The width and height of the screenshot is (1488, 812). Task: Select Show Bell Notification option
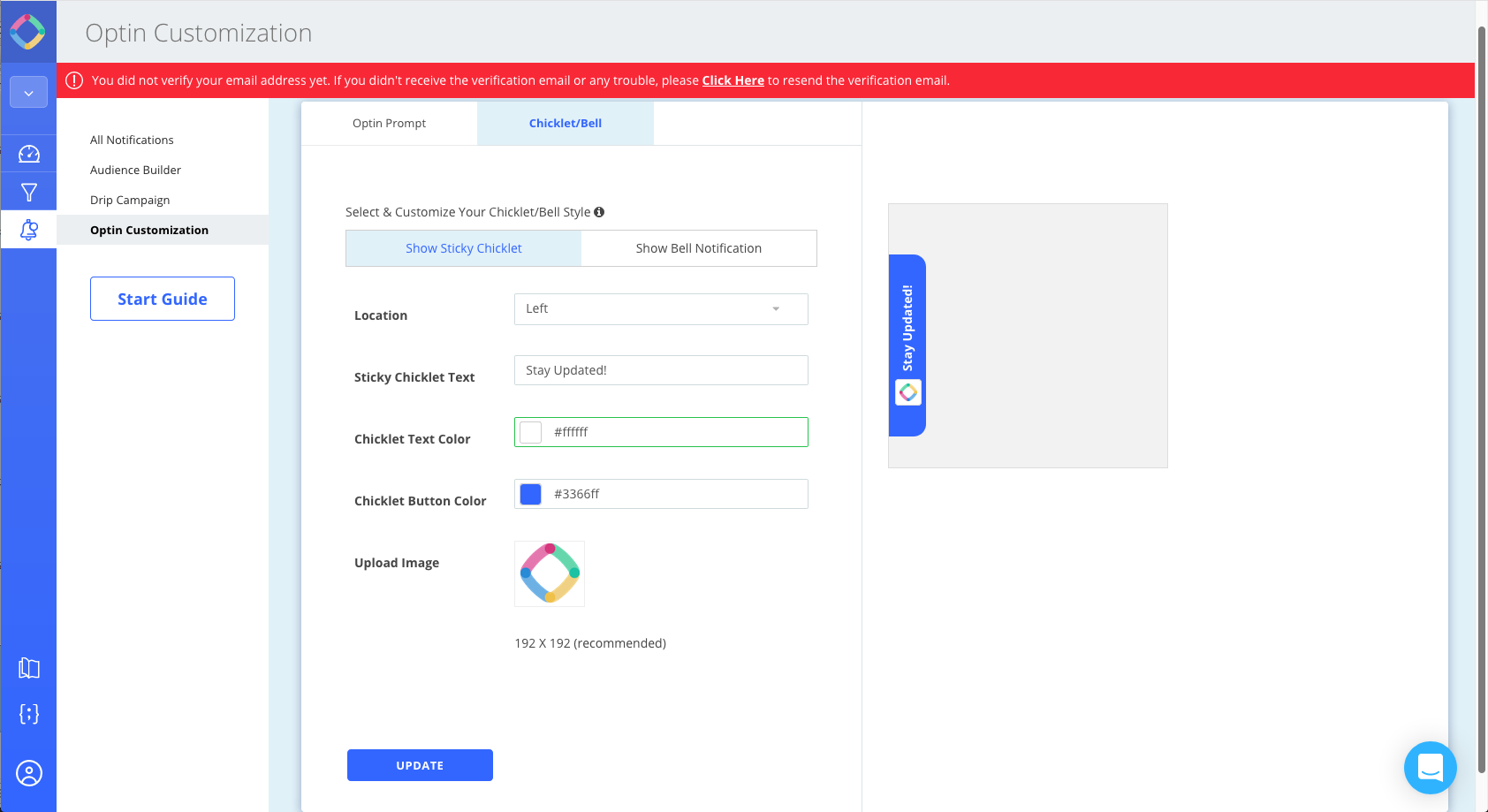coord(698,248)
